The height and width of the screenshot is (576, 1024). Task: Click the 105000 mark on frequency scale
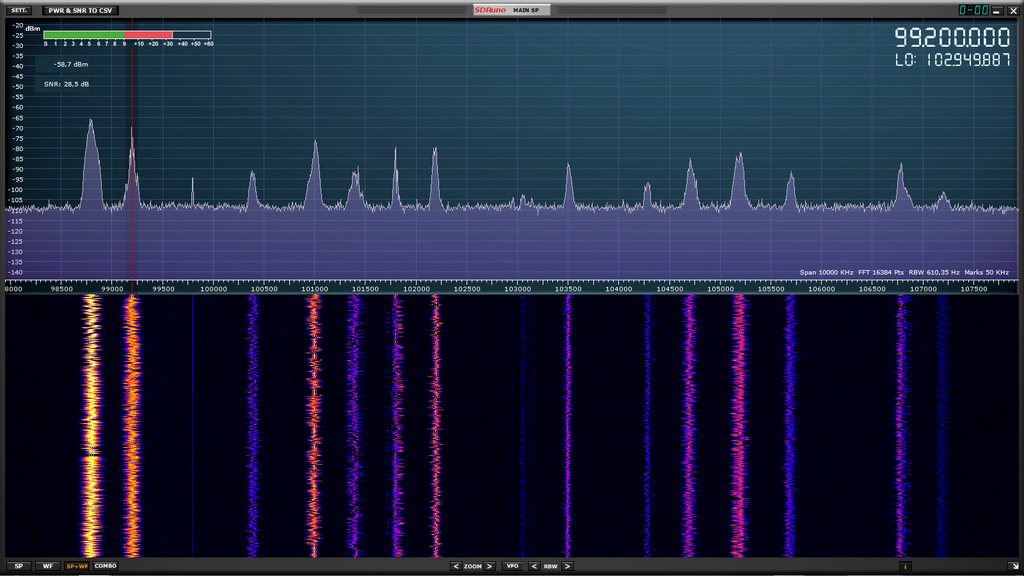point(720,290)
